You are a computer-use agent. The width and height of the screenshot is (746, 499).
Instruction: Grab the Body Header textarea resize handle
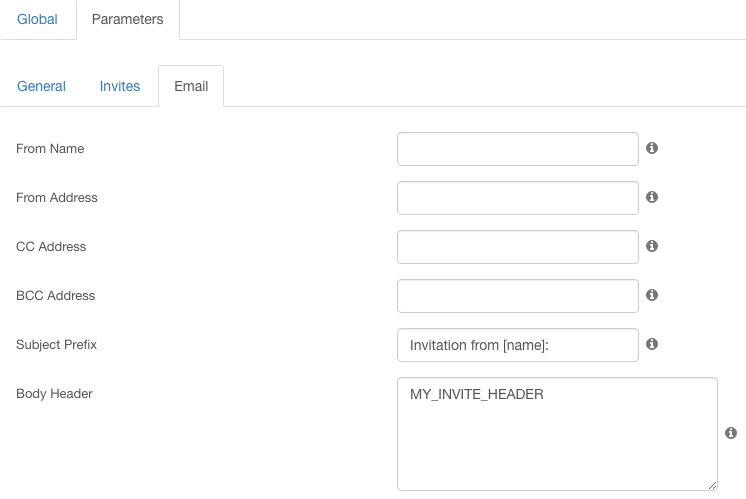[x=712, y=485]
